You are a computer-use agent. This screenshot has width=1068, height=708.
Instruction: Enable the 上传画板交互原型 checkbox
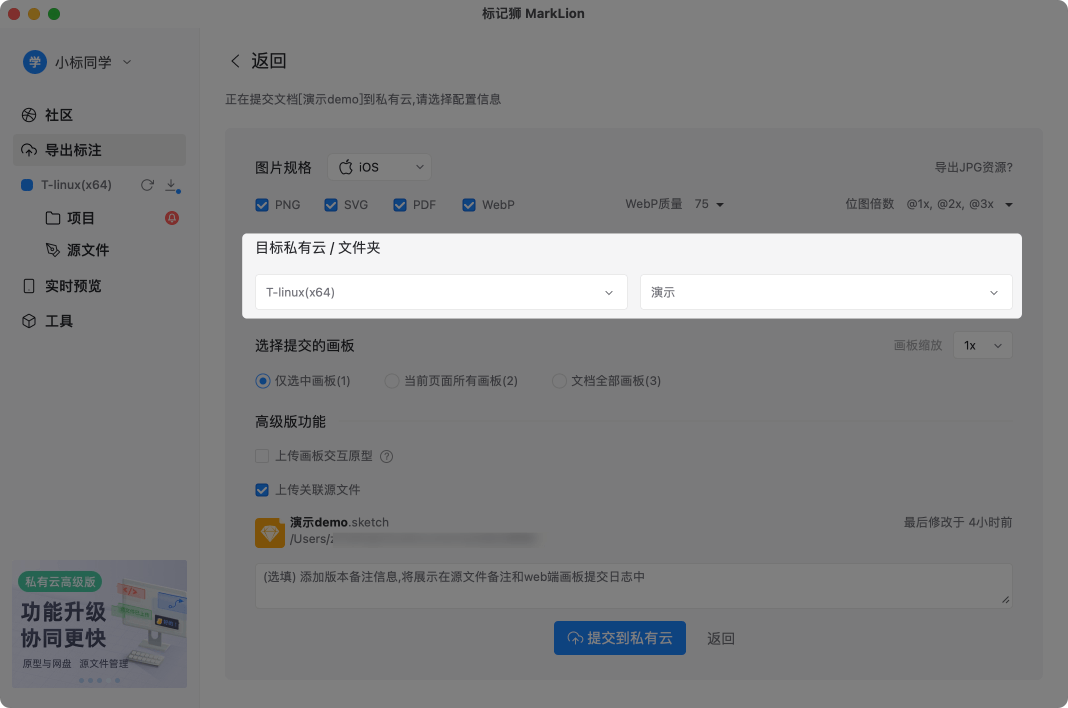262,456
